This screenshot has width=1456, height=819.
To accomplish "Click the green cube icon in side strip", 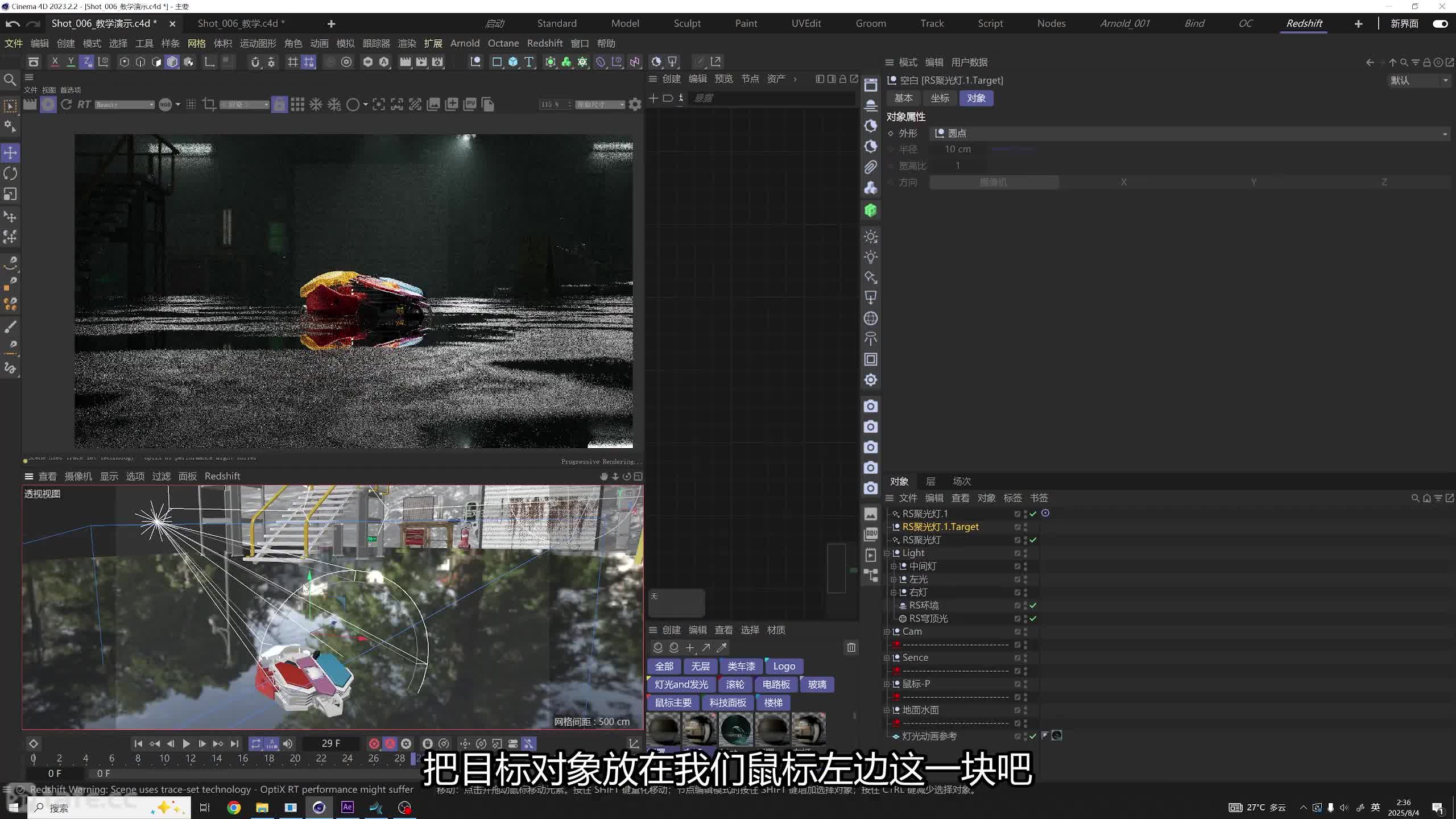I will [x=871, y=210].
